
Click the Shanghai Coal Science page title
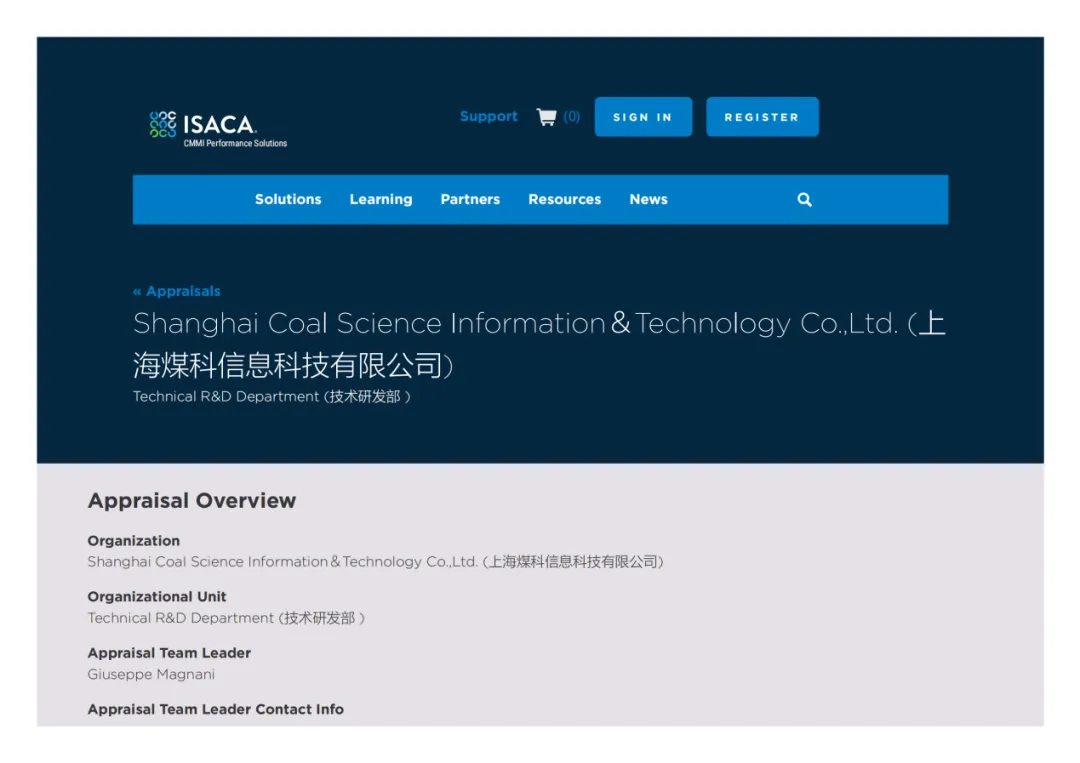coord(539,344)
